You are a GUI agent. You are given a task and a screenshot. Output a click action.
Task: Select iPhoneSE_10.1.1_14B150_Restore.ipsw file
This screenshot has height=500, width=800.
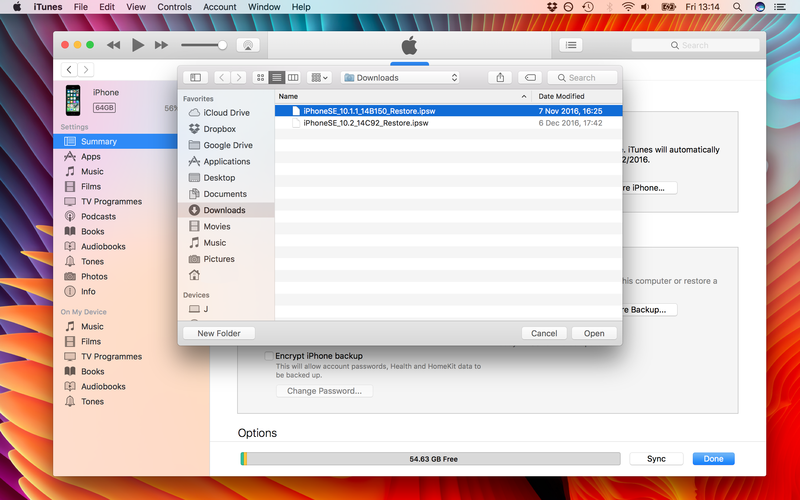(448, 111)
